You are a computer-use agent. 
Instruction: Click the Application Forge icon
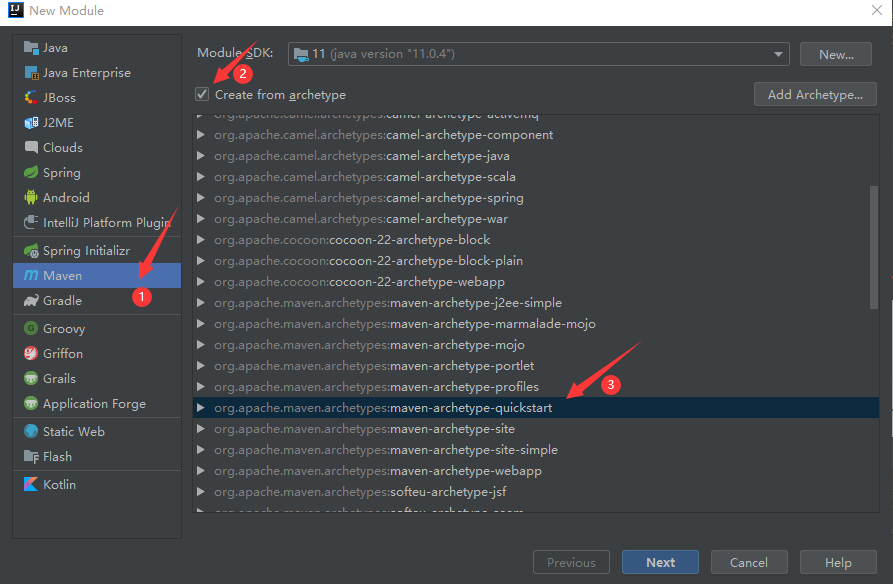tap(31, 403)
